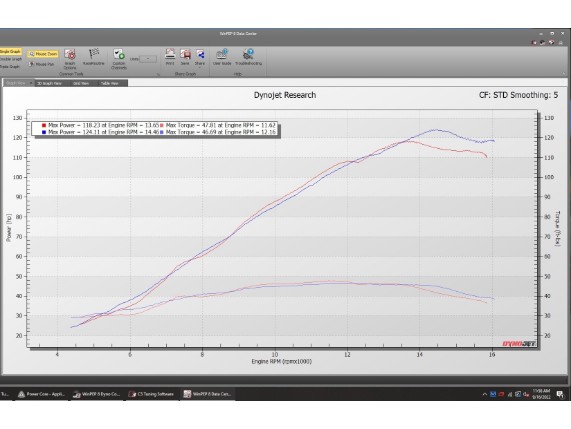
Task: Open the taskbar notification center
Action: 560,394
